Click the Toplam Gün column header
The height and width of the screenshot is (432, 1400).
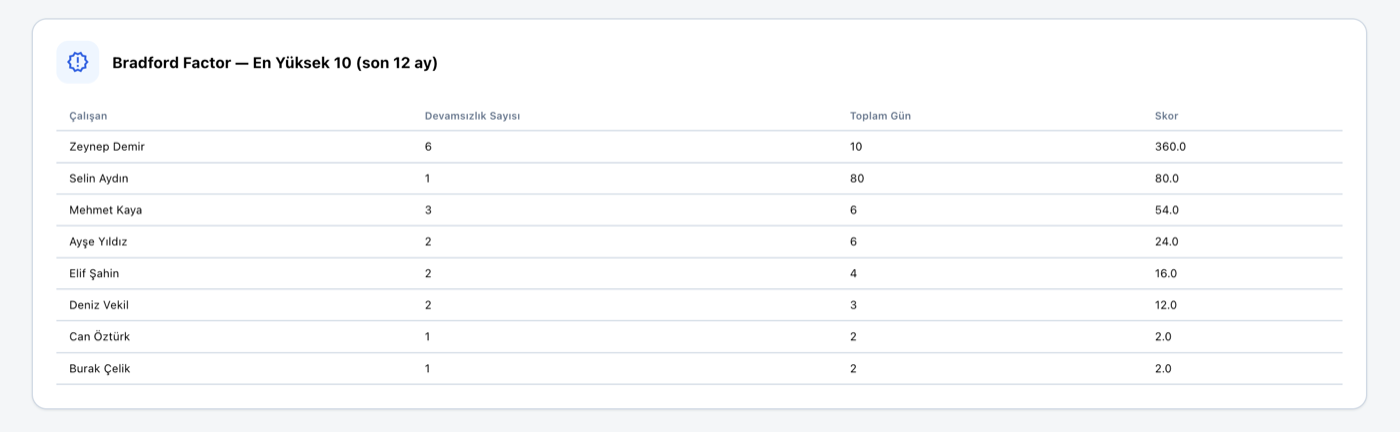pos(880,116)
